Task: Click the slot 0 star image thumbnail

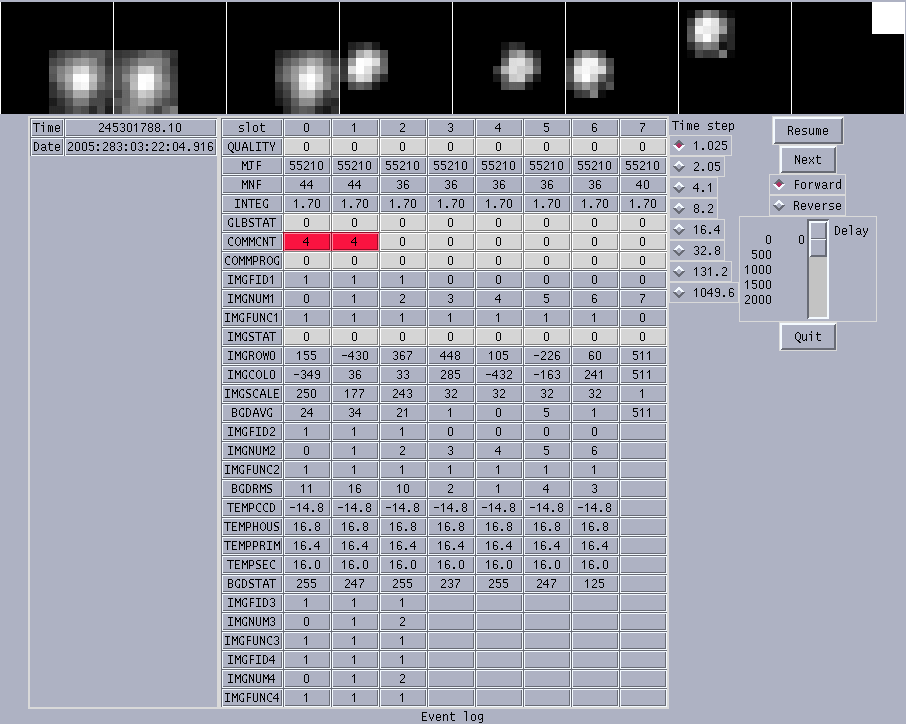Action: 57,58
